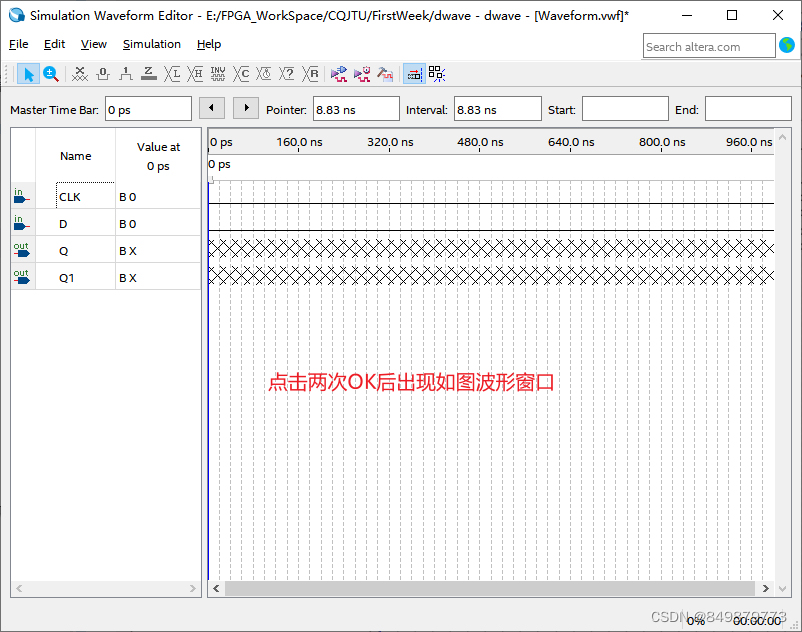Open the Help menu
Viewport: 802px width, 632px height.
[209, 44]
